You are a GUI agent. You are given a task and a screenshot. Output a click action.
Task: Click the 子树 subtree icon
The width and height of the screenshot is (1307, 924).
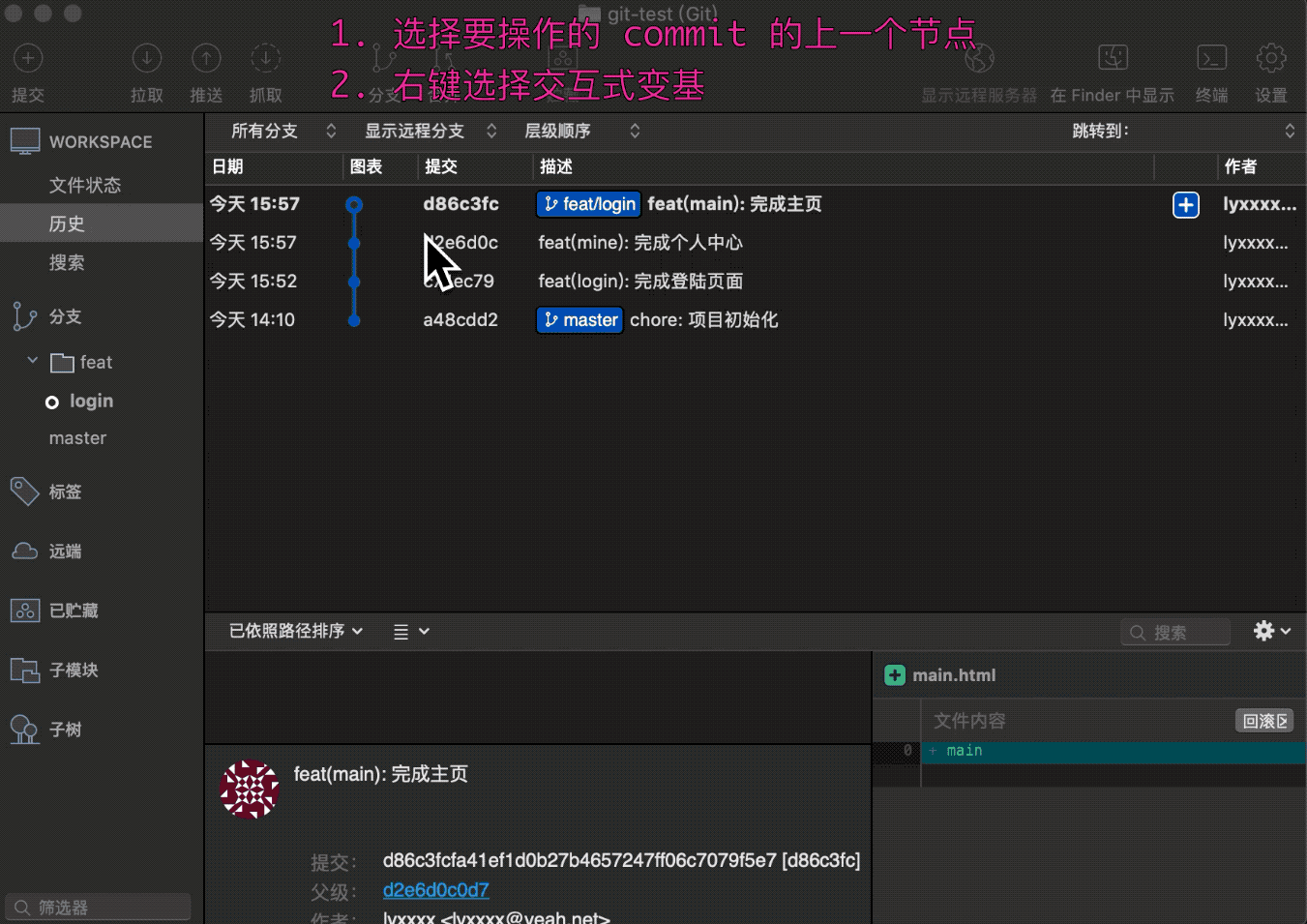24,730
